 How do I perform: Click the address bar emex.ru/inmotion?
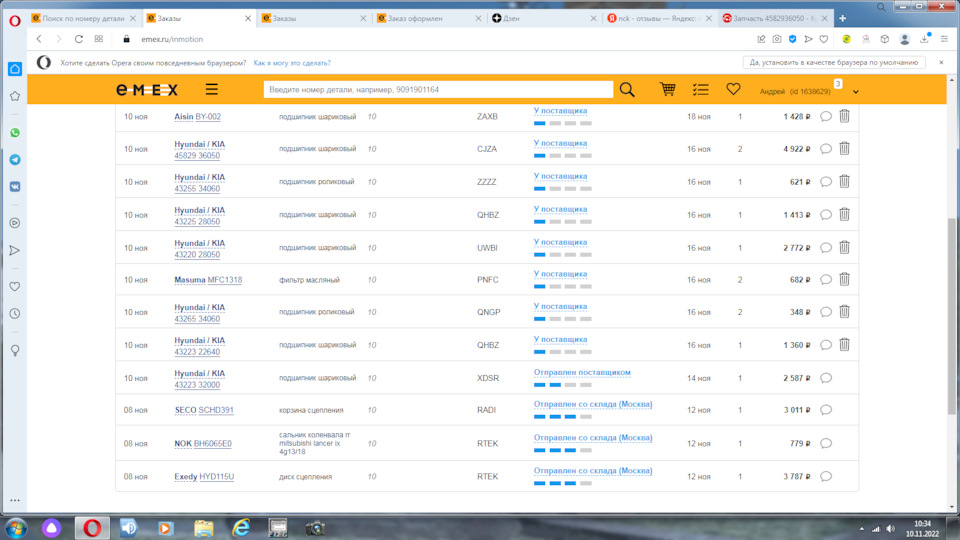(x=172, y=39)
